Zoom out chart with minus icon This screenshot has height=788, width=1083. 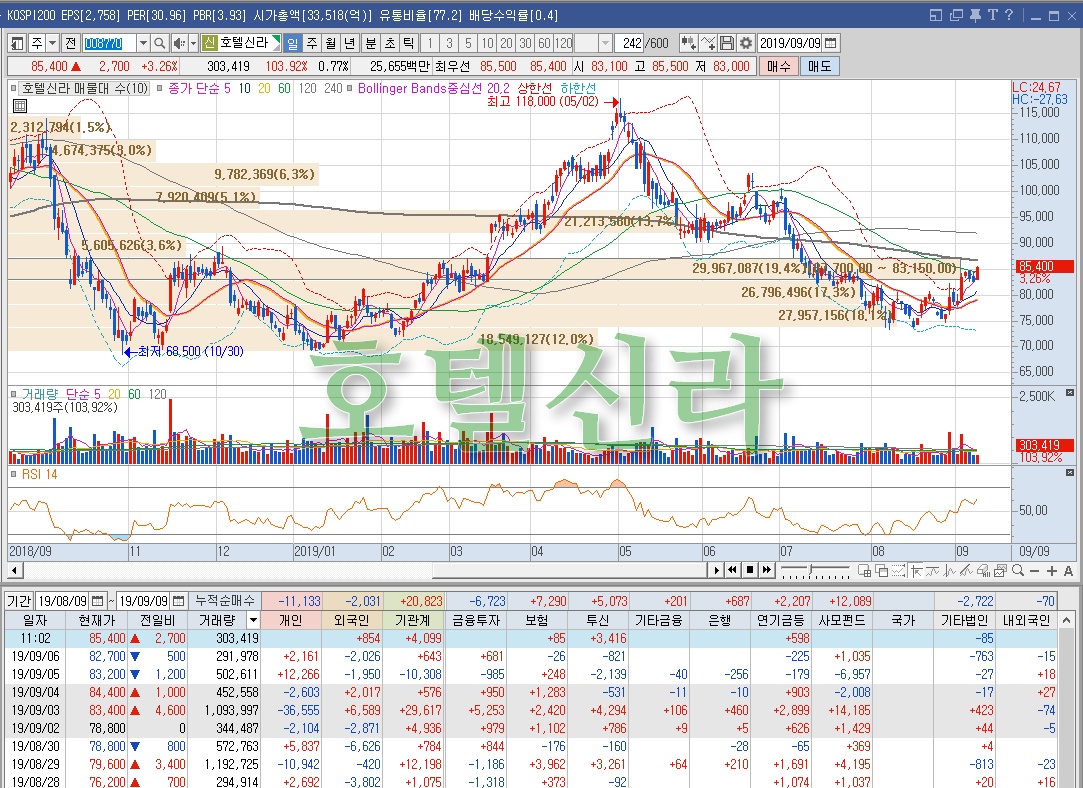[1034, 571]
